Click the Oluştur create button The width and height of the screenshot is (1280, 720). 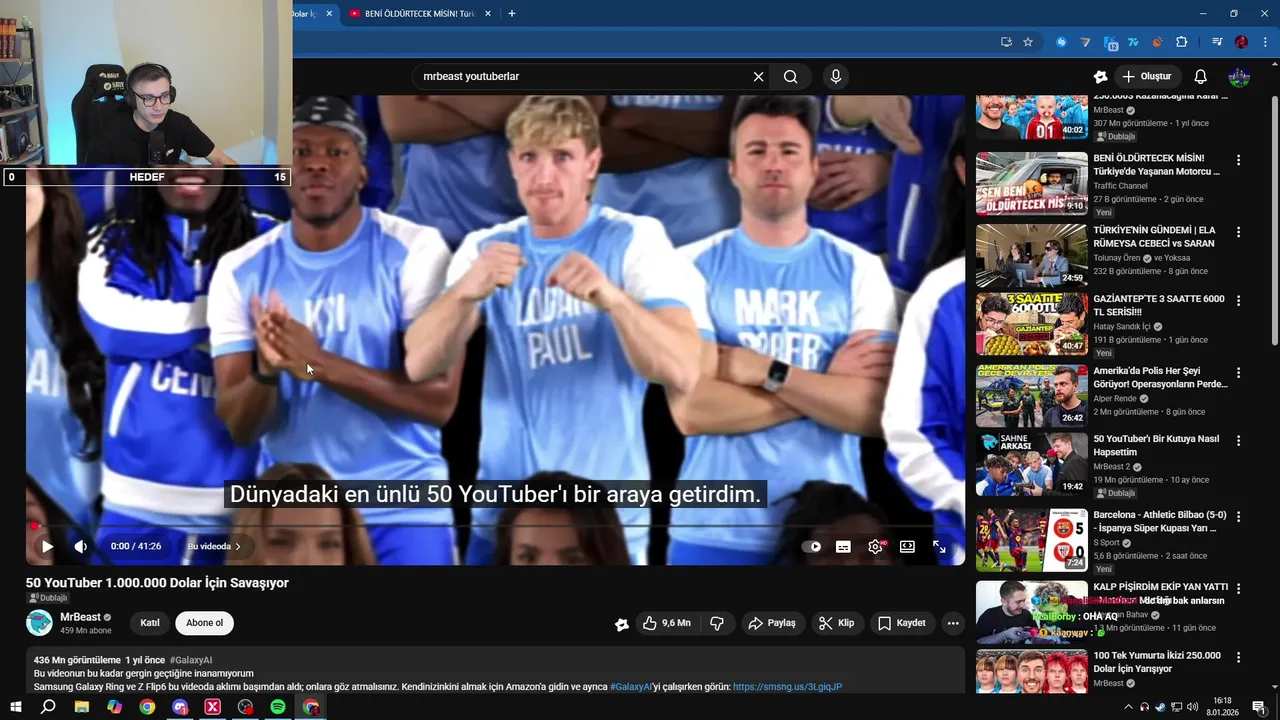pos(1147,76)
